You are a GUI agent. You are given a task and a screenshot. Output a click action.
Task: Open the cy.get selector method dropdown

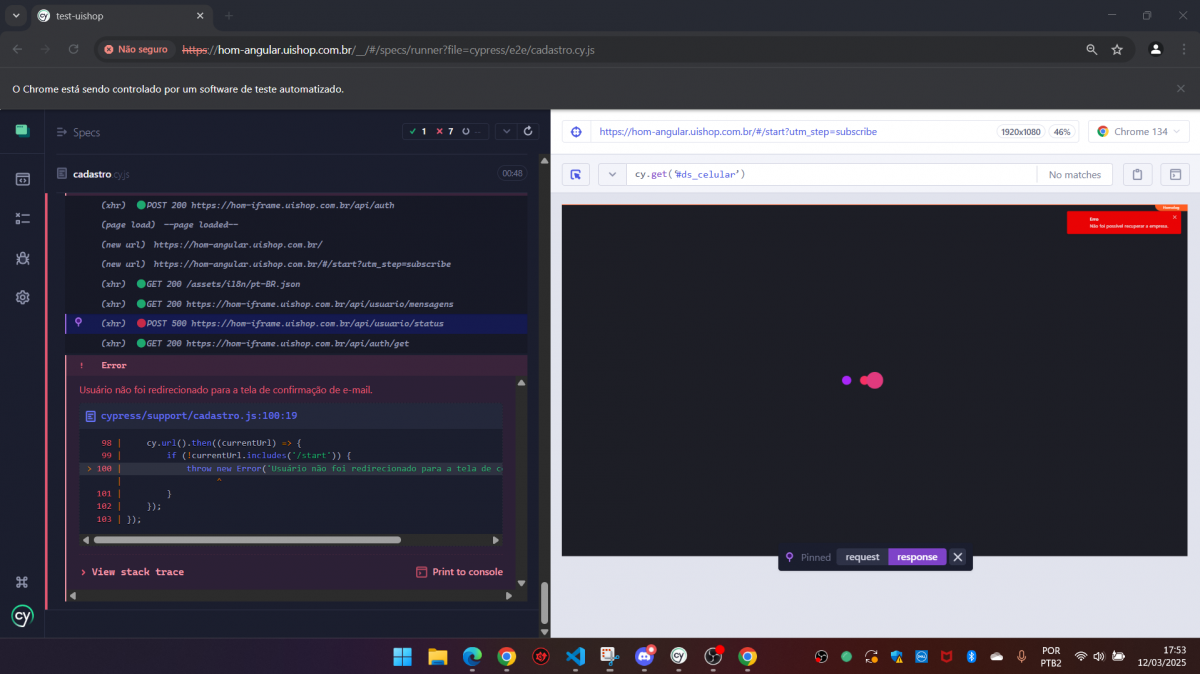click(x=612, y=174)
